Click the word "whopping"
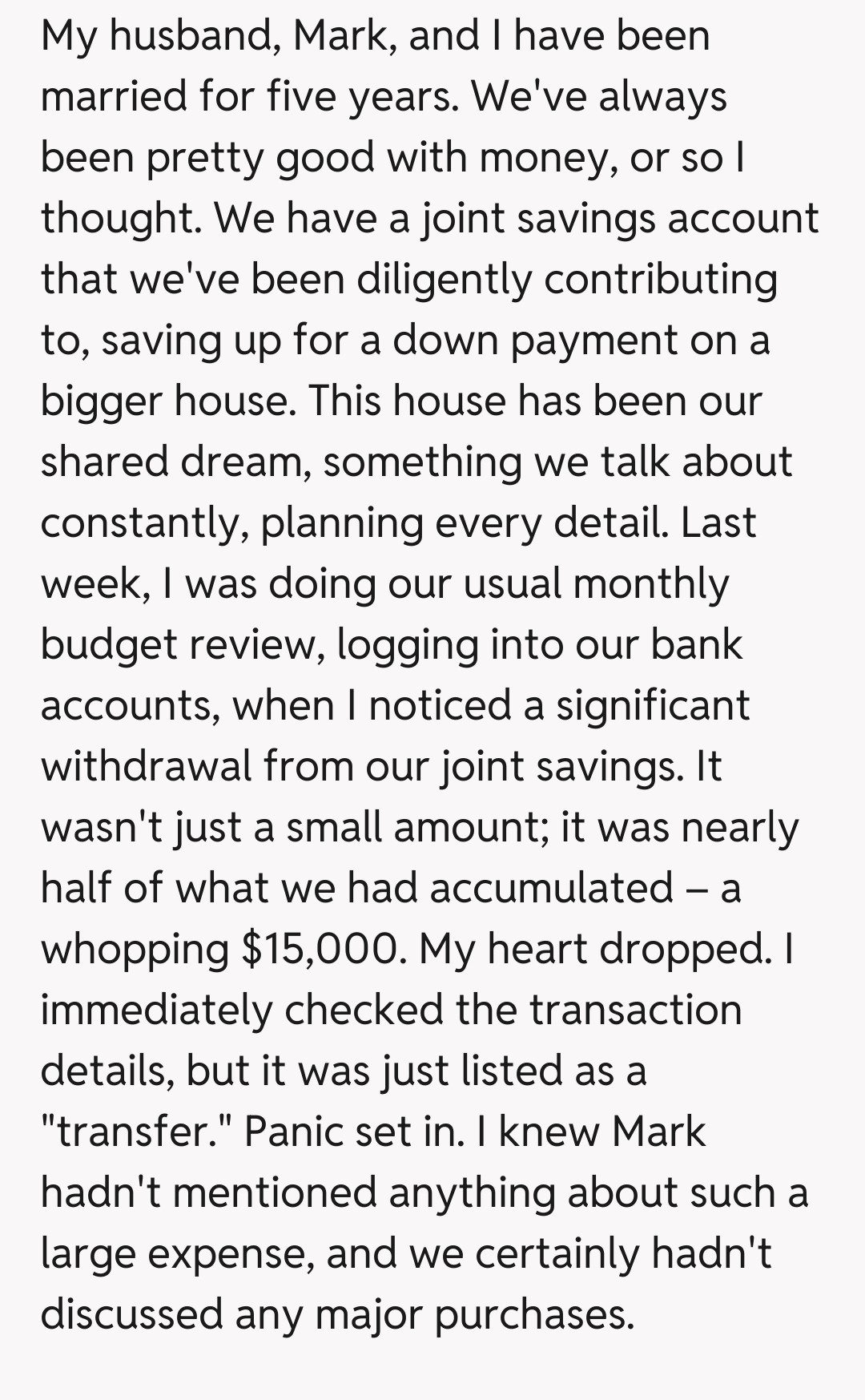 [x=135, y=949]
